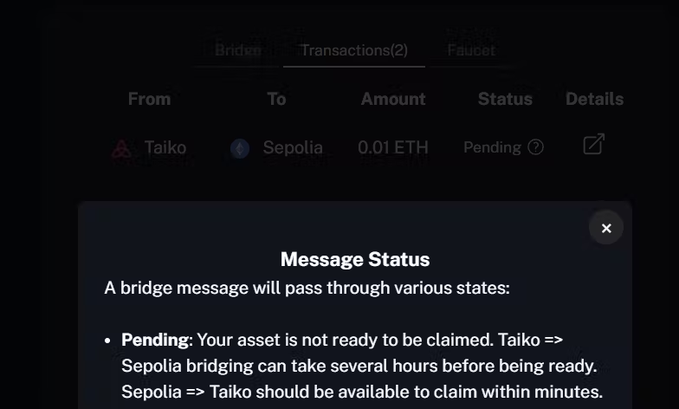Click the Sepolia Ethereum logo icon
679x409 pixels.
240,148
